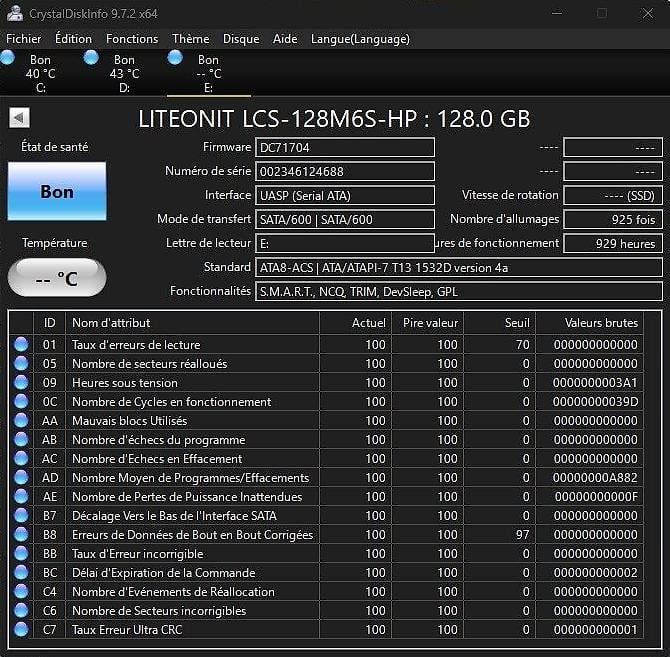Screen dimensions: 670x657
Task: Click the row Nombre de secteurs réalloués
Action: coord(327,364)
